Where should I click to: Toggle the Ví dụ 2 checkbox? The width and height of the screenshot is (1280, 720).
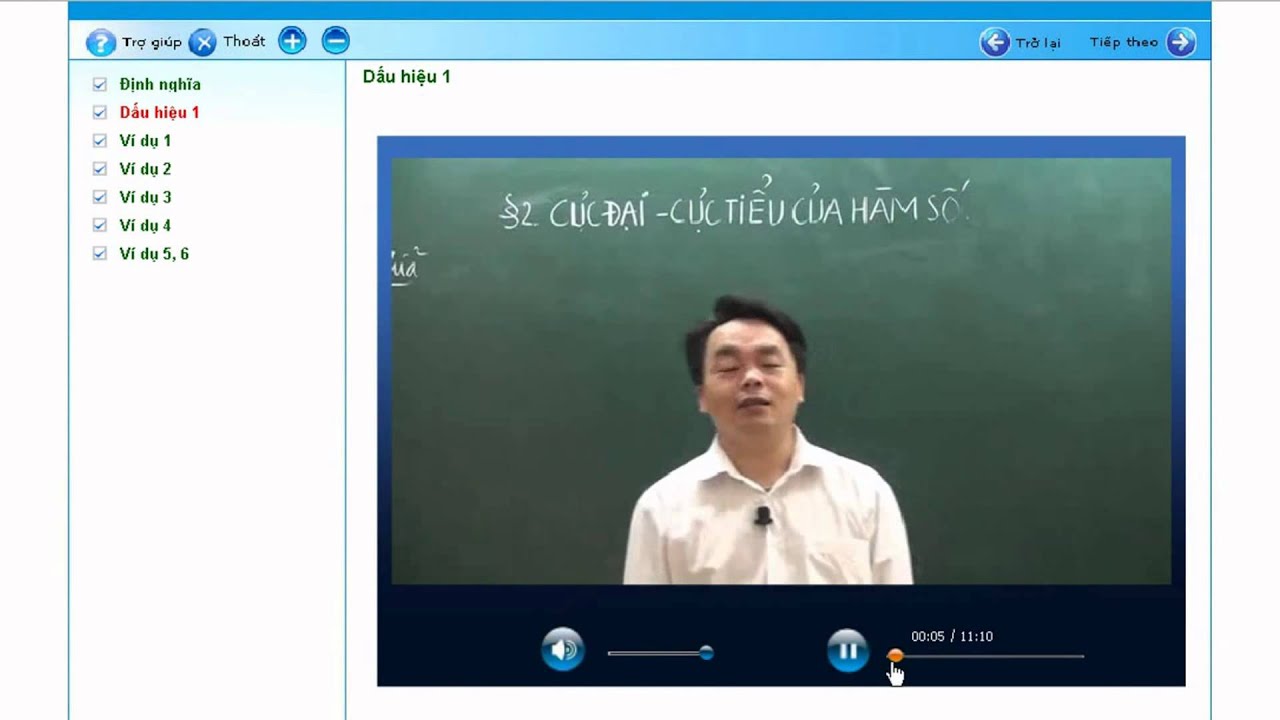pos(100,169)
